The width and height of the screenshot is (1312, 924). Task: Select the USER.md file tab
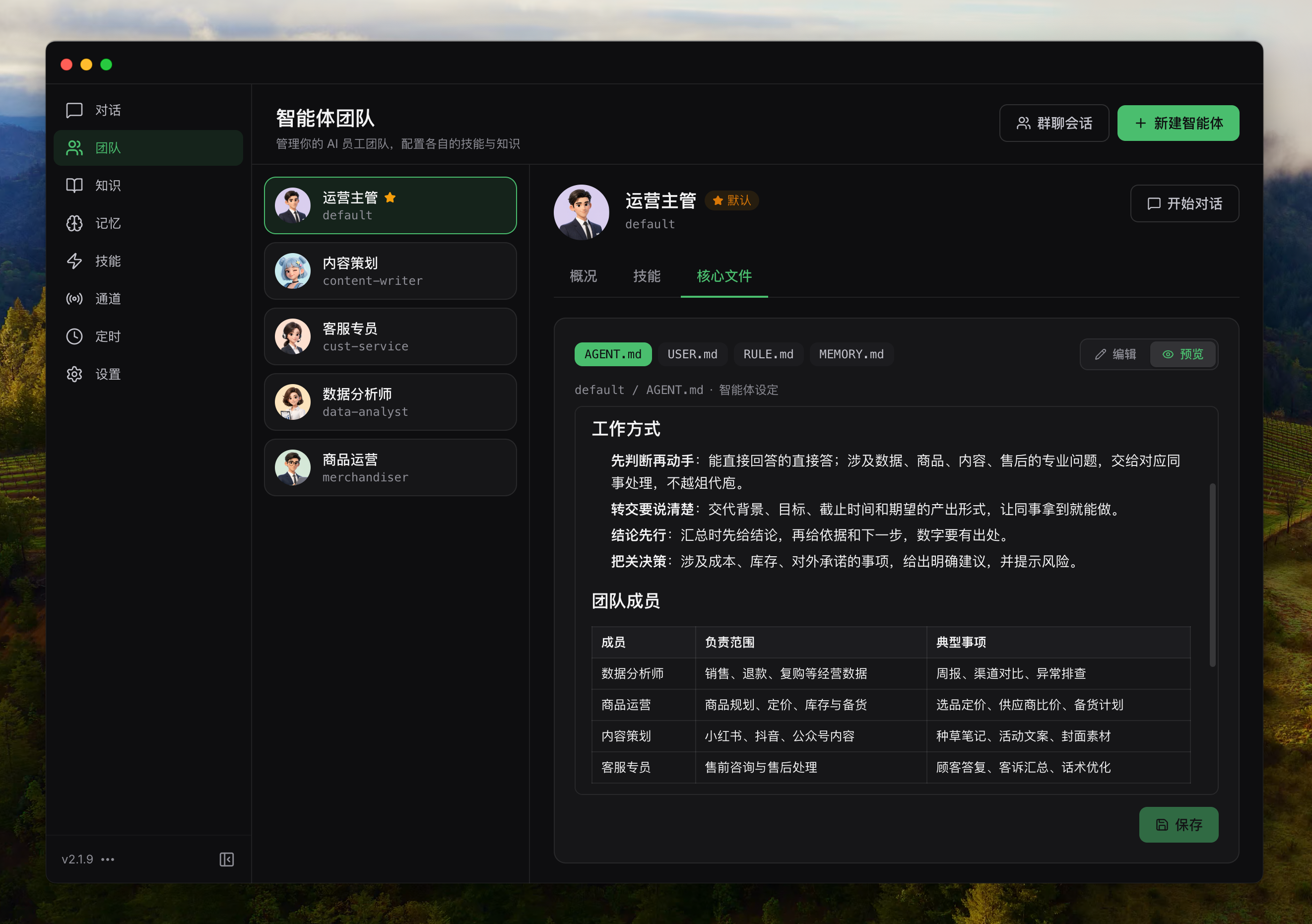(x=693, y=354)
